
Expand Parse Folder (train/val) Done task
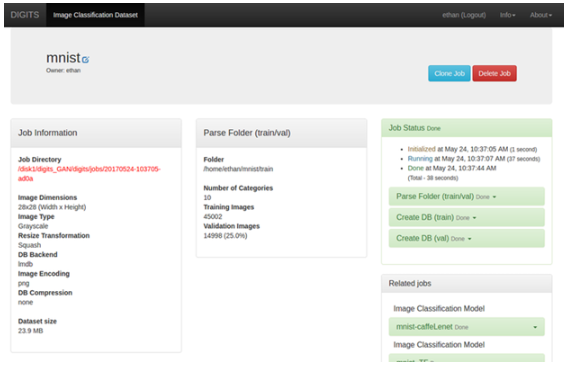coord(466,196)
